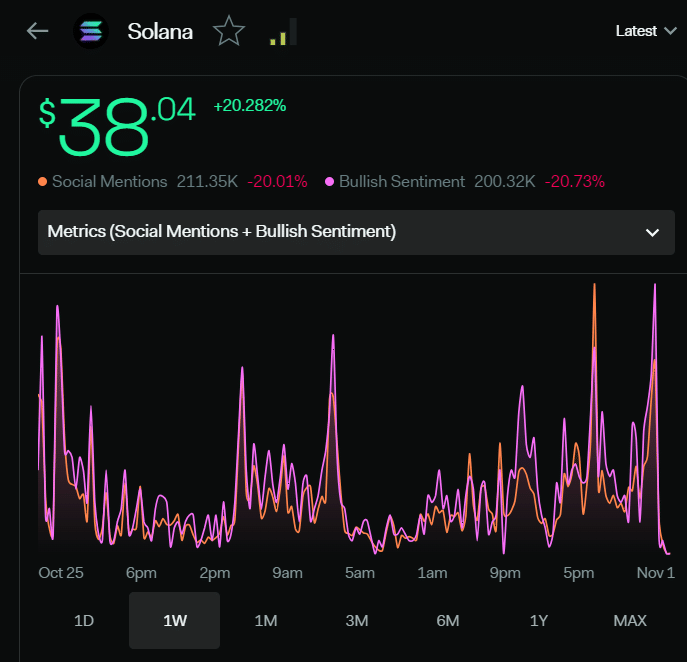Choose the 1Y time range

[539, 620]
